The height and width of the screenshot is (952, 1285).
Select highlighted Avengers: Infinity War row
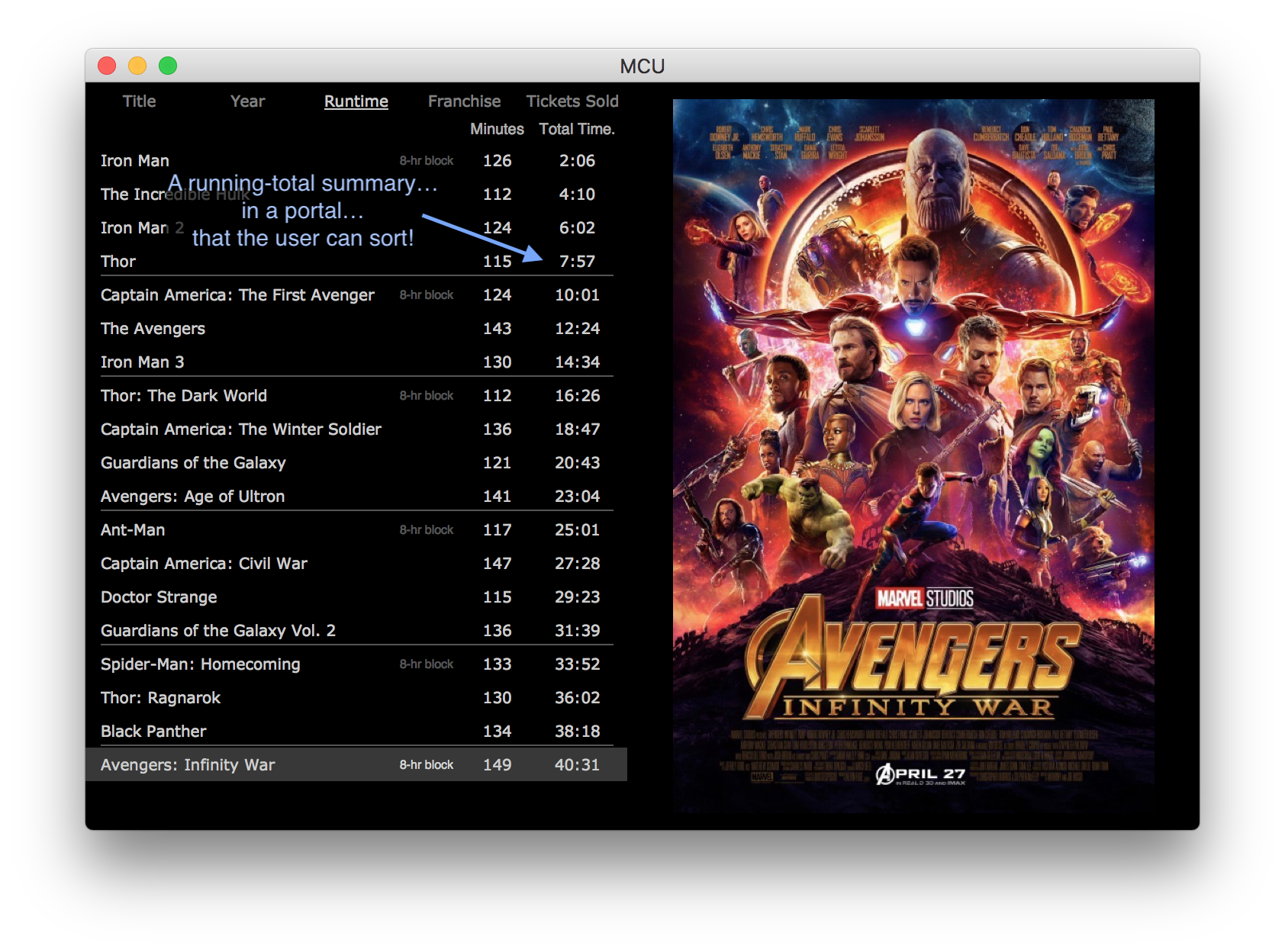(x=188, y=765)
